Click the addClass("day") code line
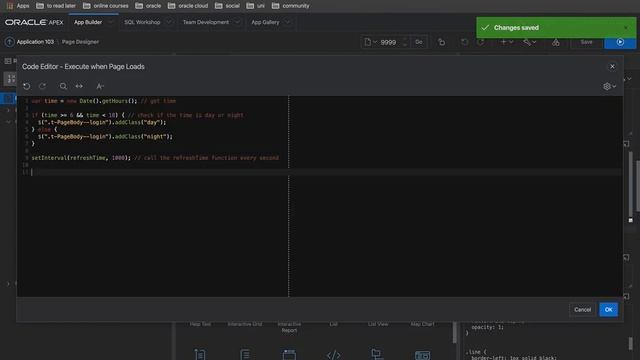640x360 pixels. pos(102,122)
